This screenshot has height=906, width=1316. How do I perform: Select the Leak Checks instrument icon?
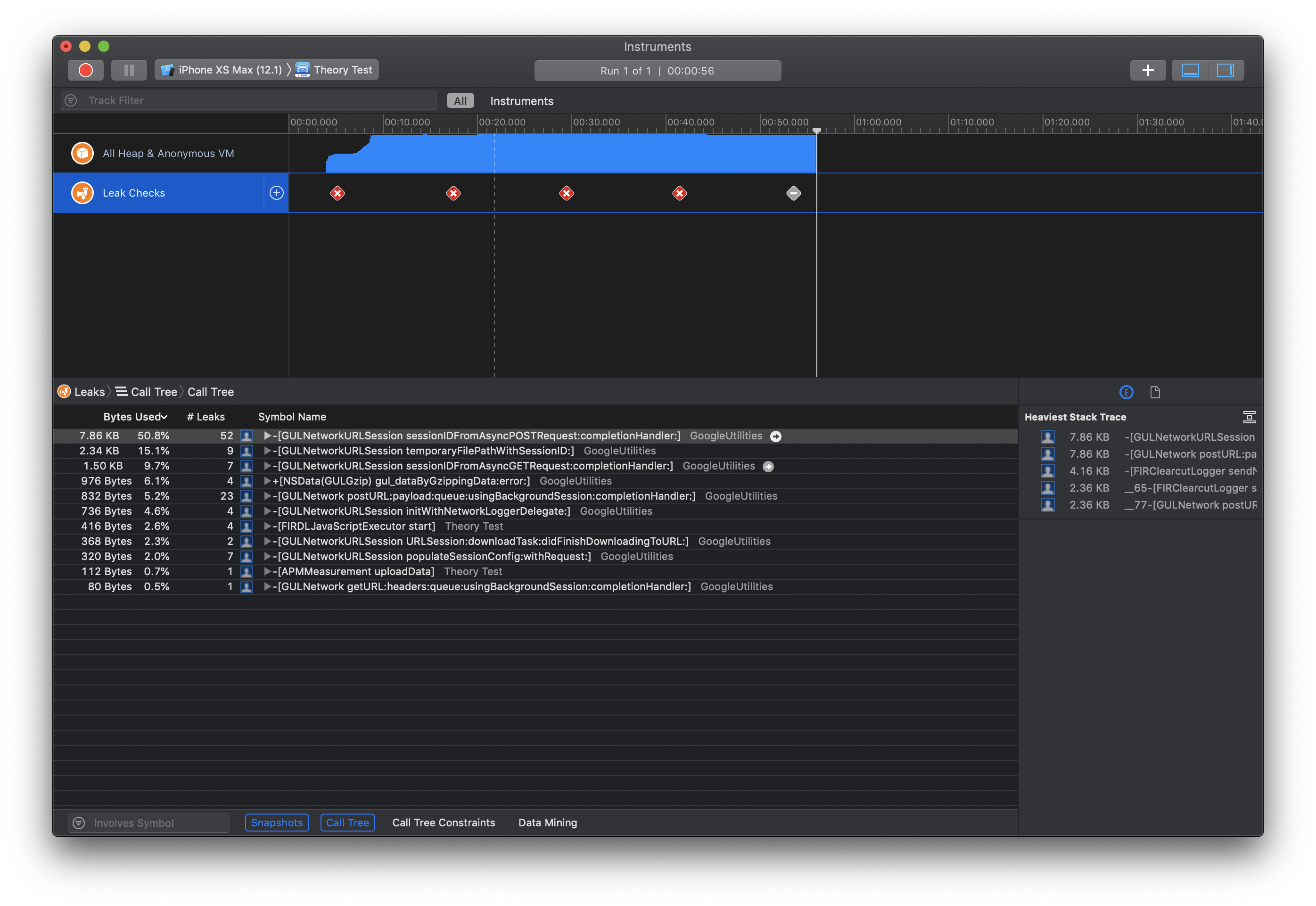82,192
